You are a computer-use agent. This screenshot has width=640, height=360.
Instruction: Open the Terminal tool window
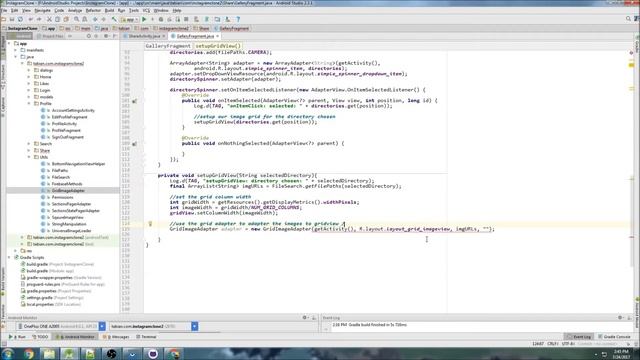pos(146,337)
